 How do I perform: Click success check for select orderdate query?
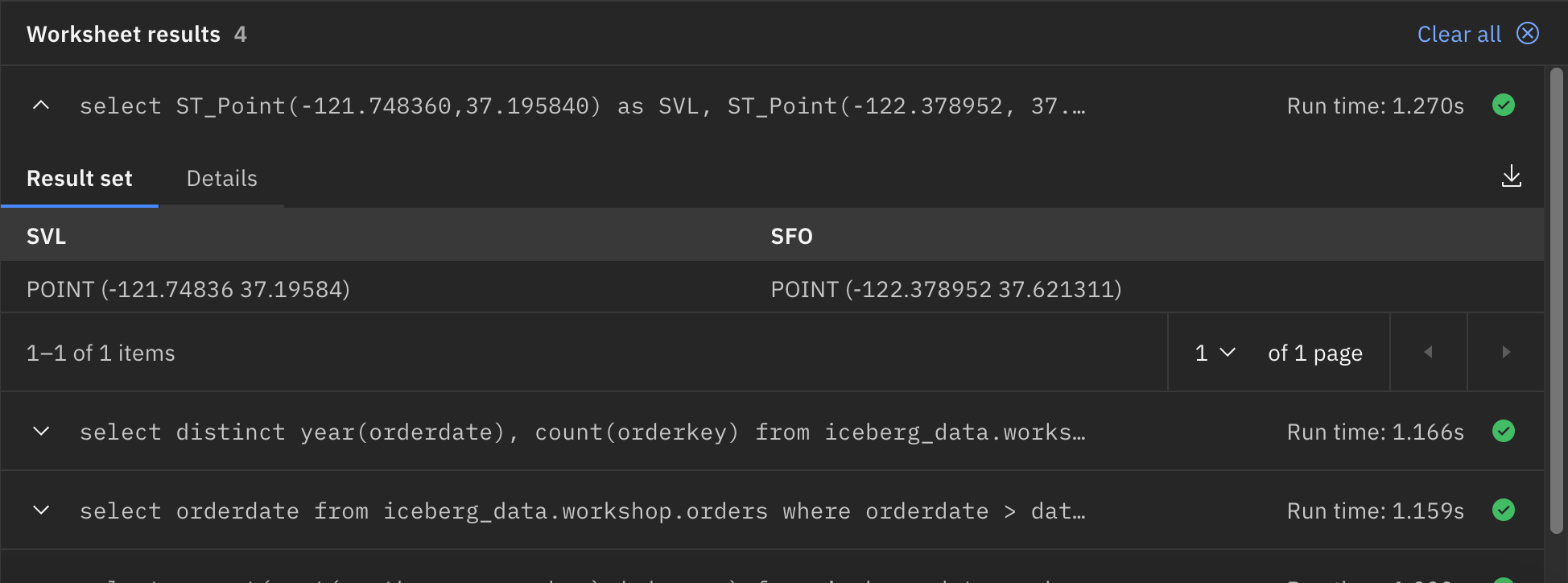click(1503, 510)
